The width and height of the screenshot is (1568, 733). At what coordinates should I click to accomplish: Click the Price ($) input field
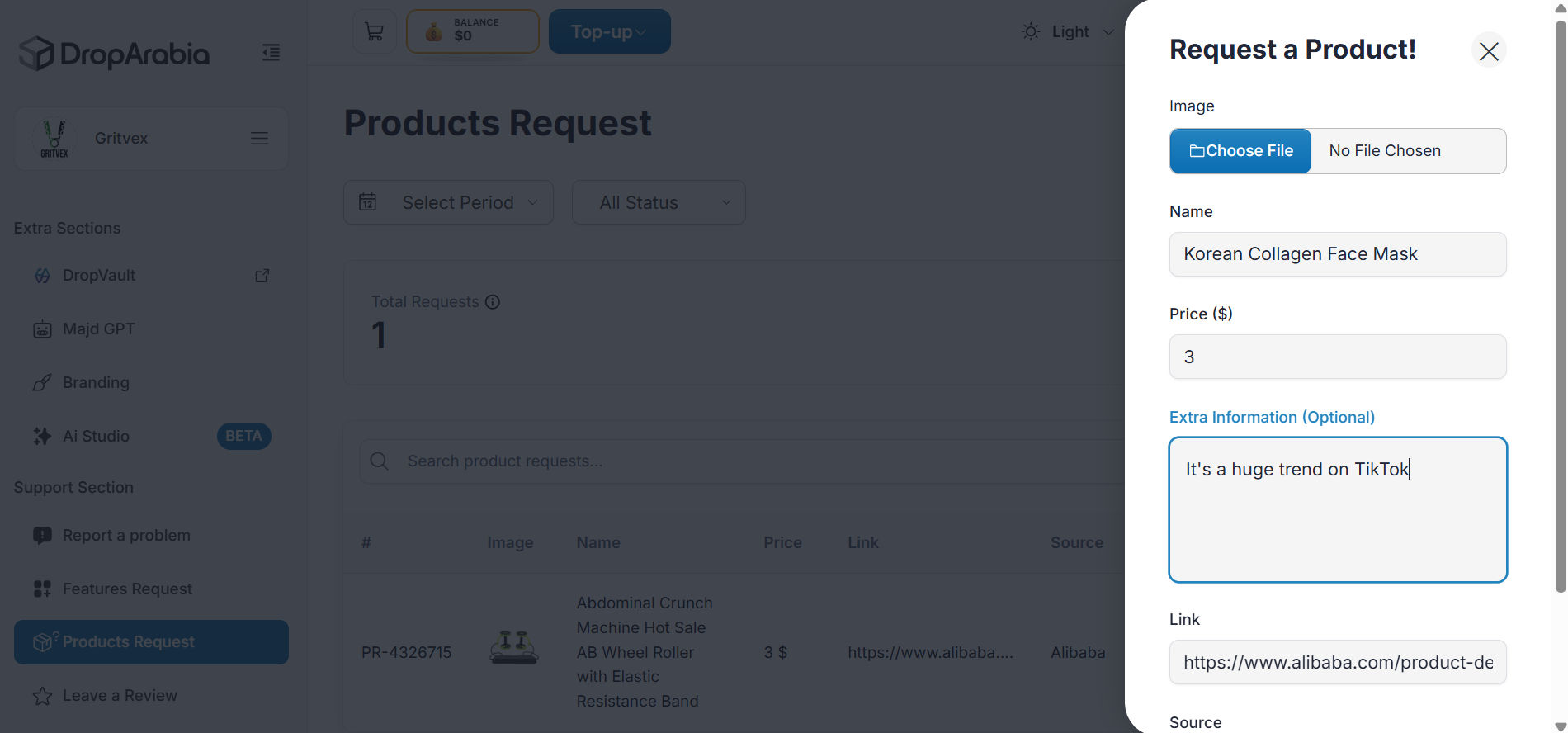1338,357
